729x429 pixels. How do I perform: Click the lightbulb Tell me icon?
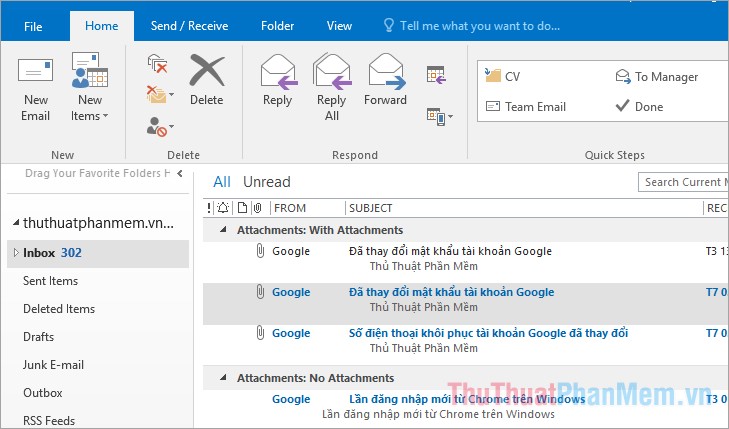click(389, 25)
